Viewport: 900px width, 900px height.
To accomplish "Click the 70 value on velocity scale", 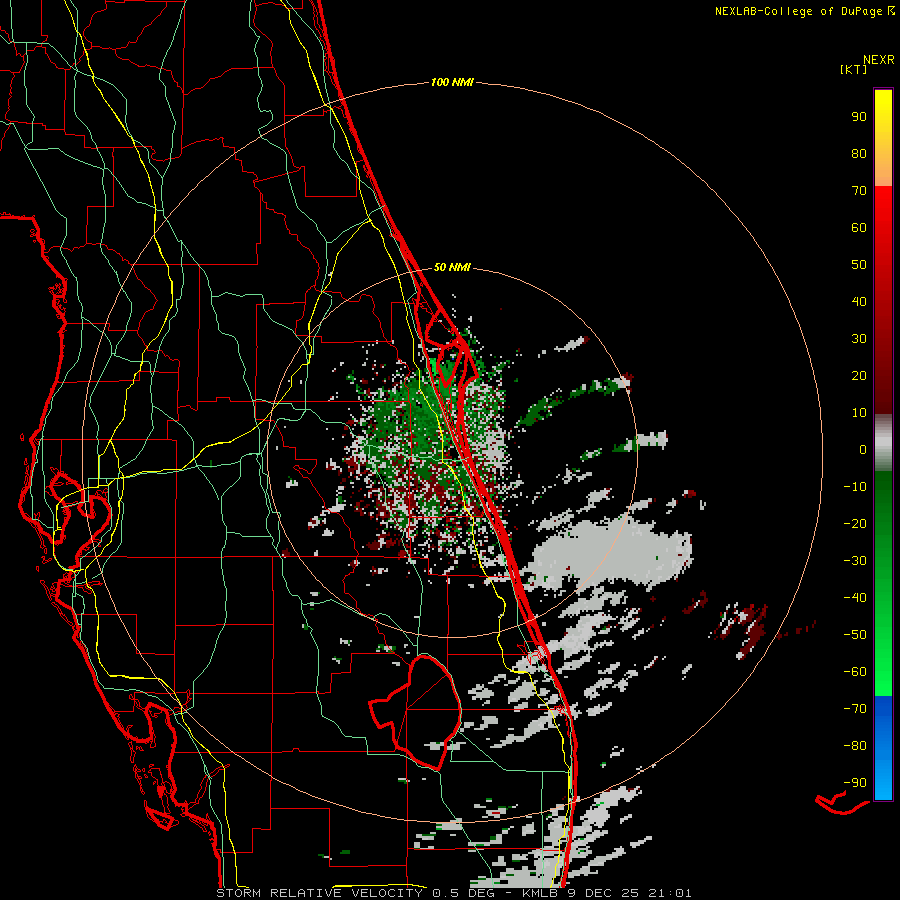I will pos(859,191).
